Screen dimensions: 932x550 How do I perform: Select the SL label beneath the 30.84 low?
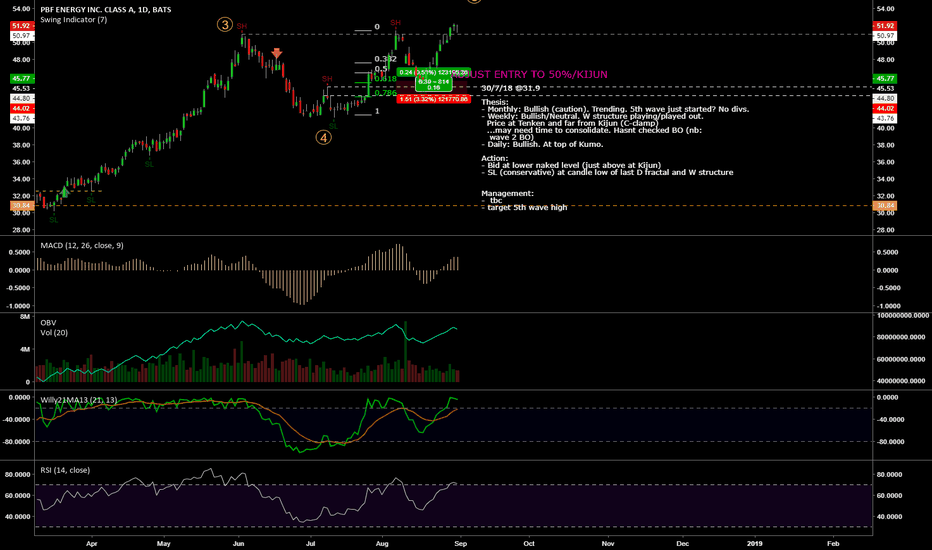click(x=54, y=219)
